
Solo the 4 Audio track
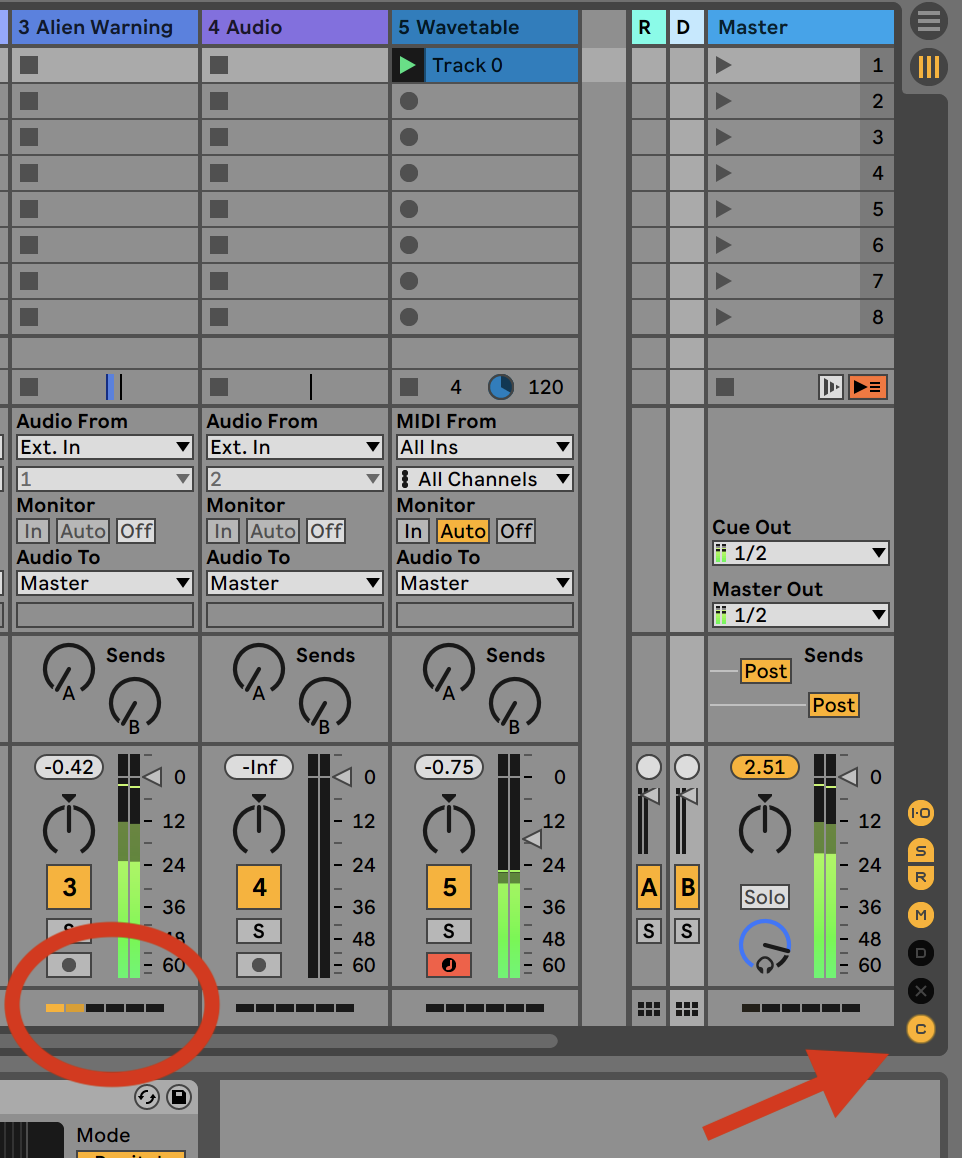pyautogui.click(x=259, y=931)
